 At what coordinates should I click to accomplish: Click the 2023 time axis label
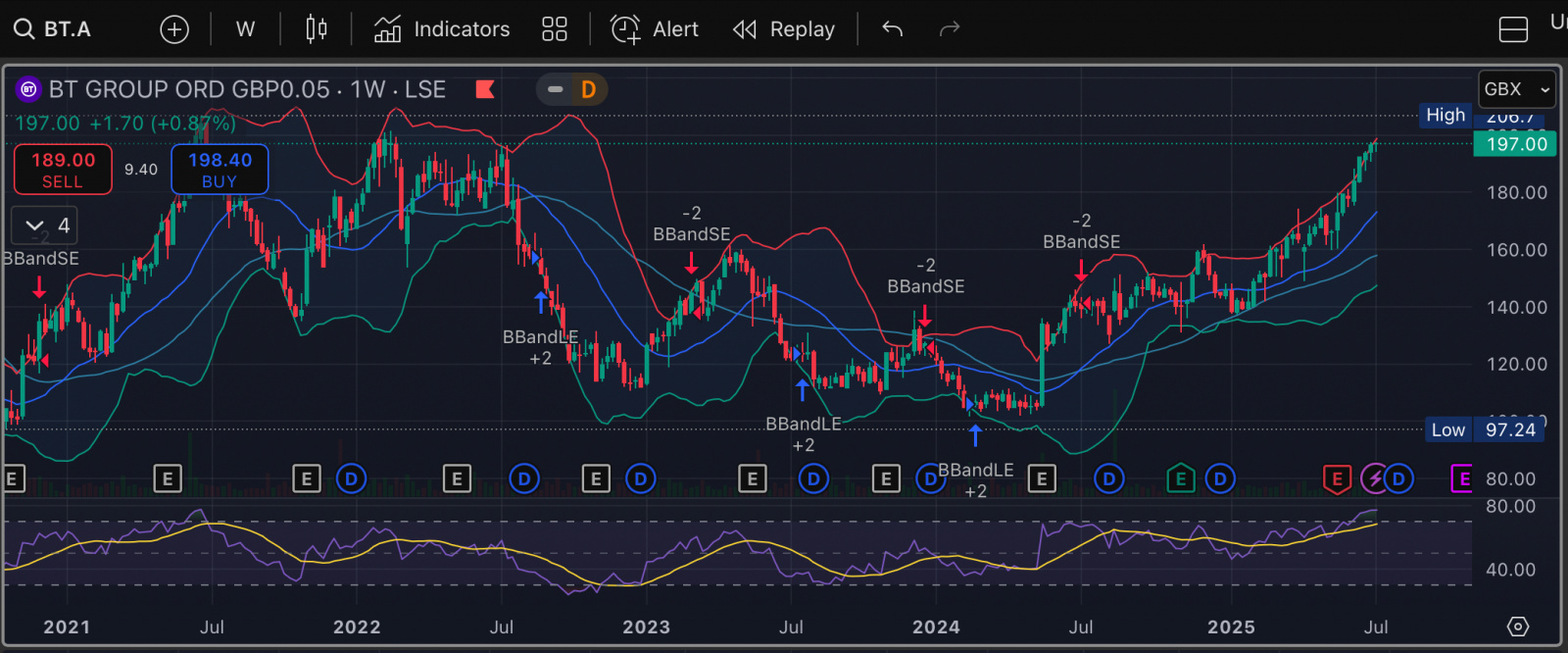click(647, 628)
